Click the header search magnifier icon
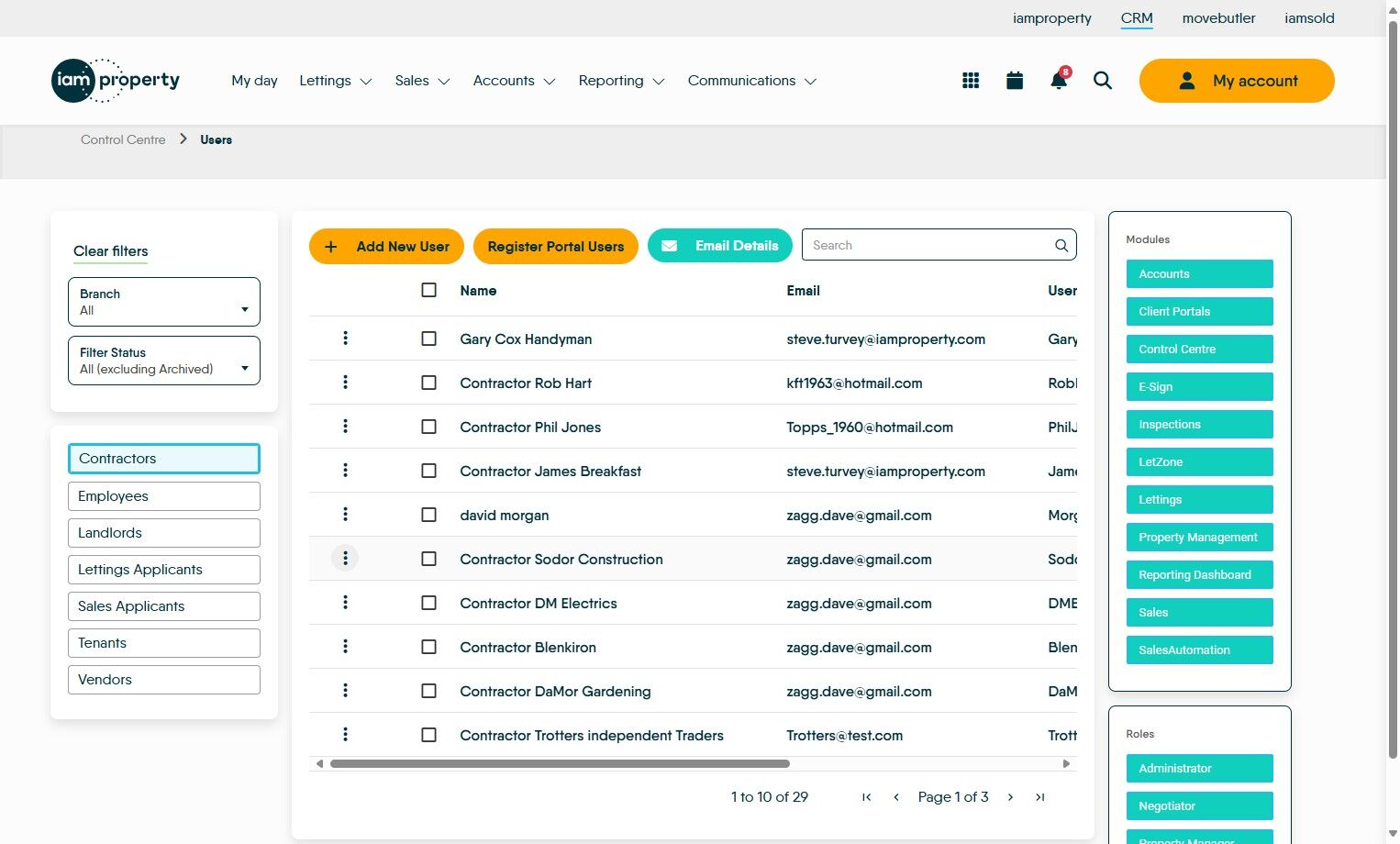Viewport: 1400px width, 844px height. tap(1103, 81)
